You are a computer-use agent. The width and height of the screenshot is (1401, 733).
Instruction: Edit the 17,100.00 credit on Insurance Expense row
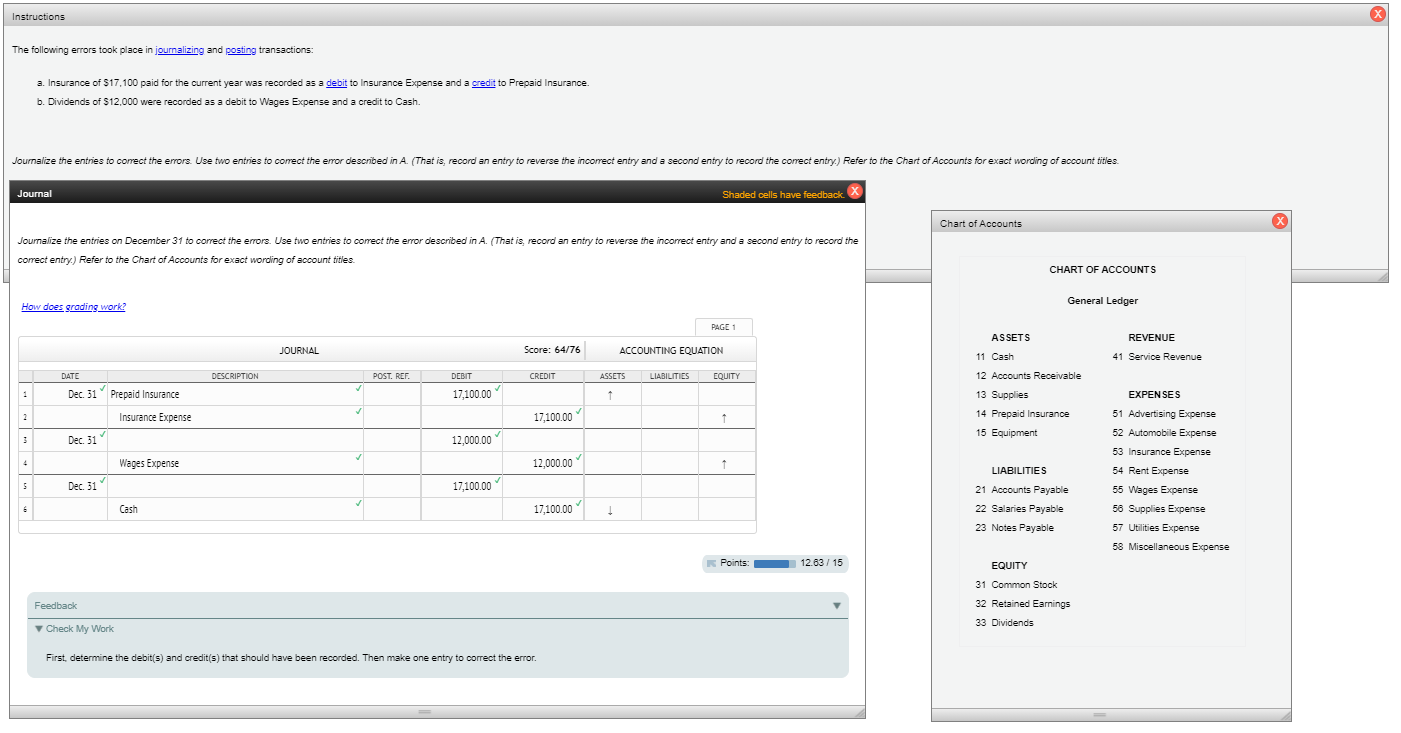pyautogui.click(x=543, y=417)
